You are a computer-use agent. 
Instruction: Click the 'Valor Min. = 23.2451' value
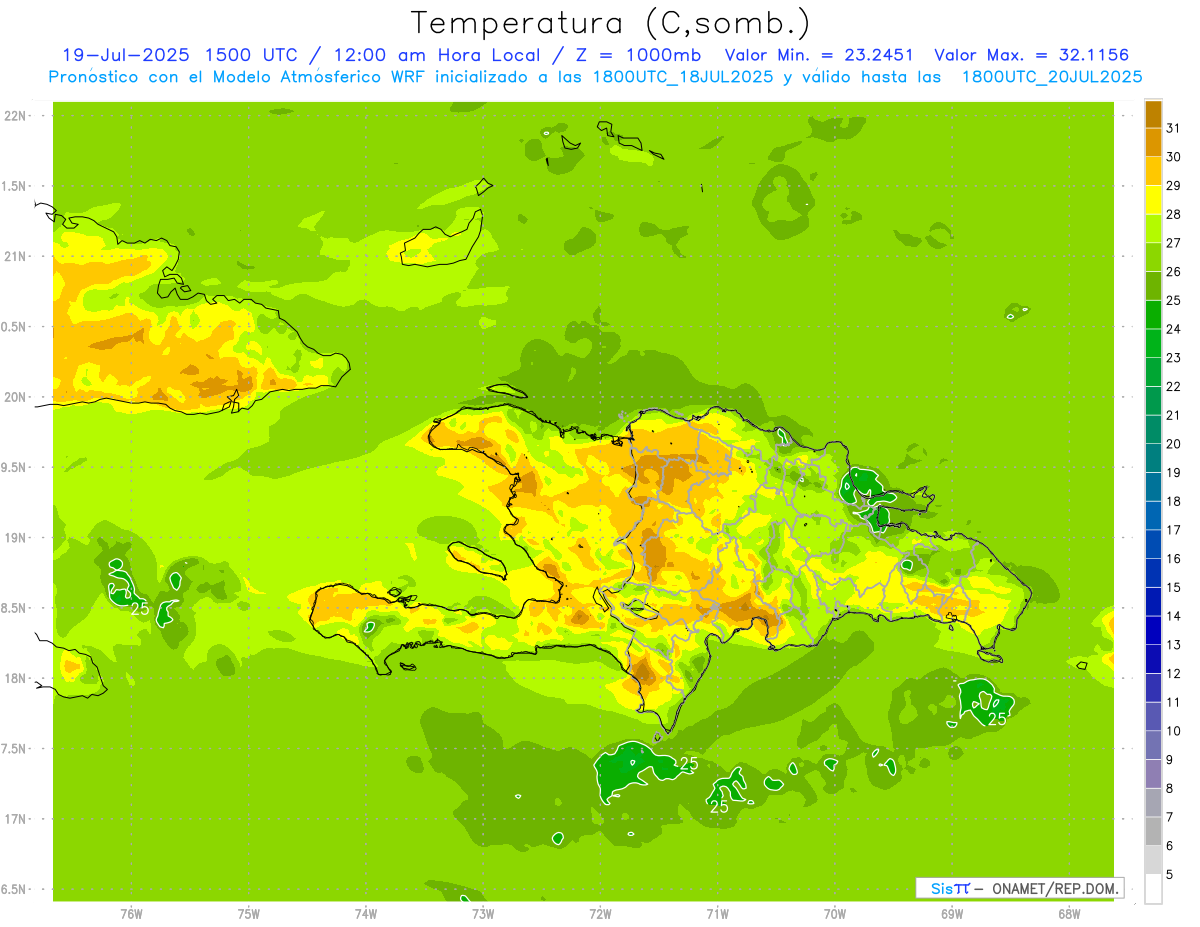[819, 55]
